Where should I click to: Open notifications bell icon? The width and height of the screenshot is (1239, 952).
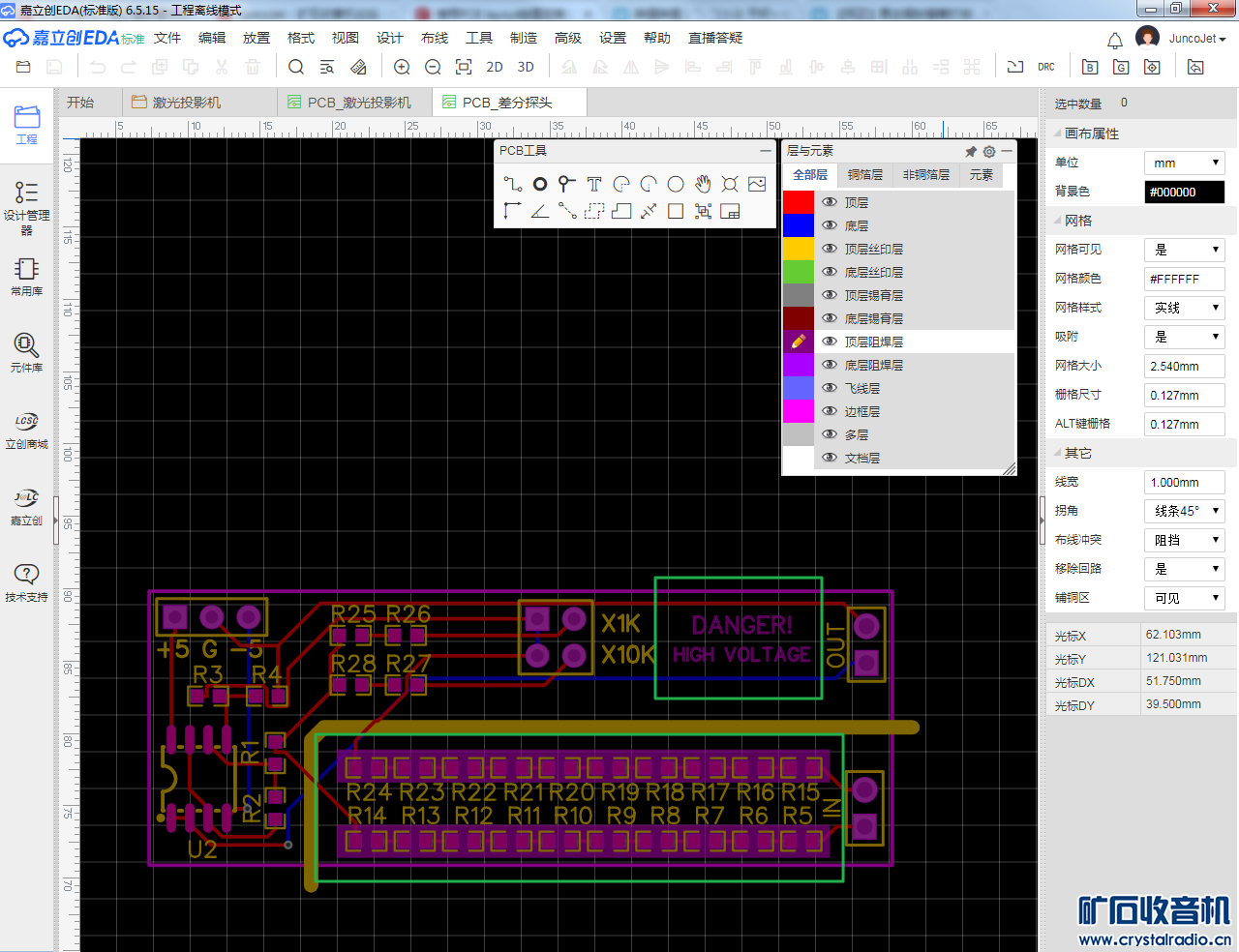(1115, 40)
